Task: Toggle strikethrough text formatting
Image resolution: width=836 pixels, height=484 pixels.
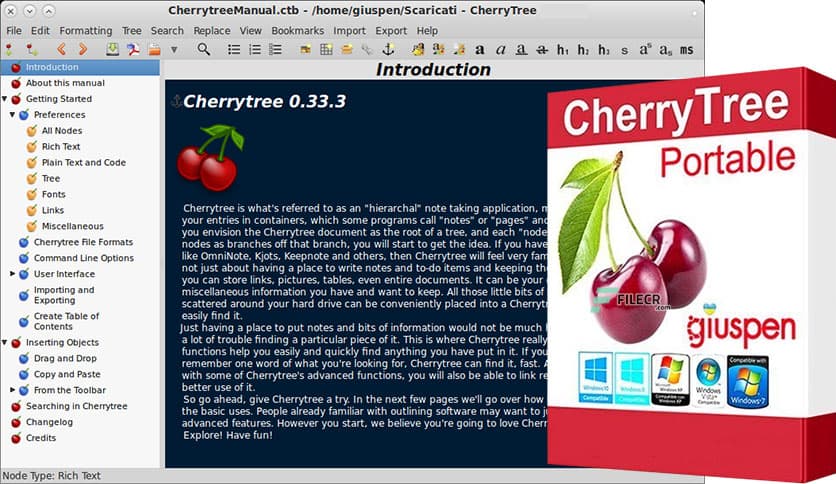Action: pos(542,50)
